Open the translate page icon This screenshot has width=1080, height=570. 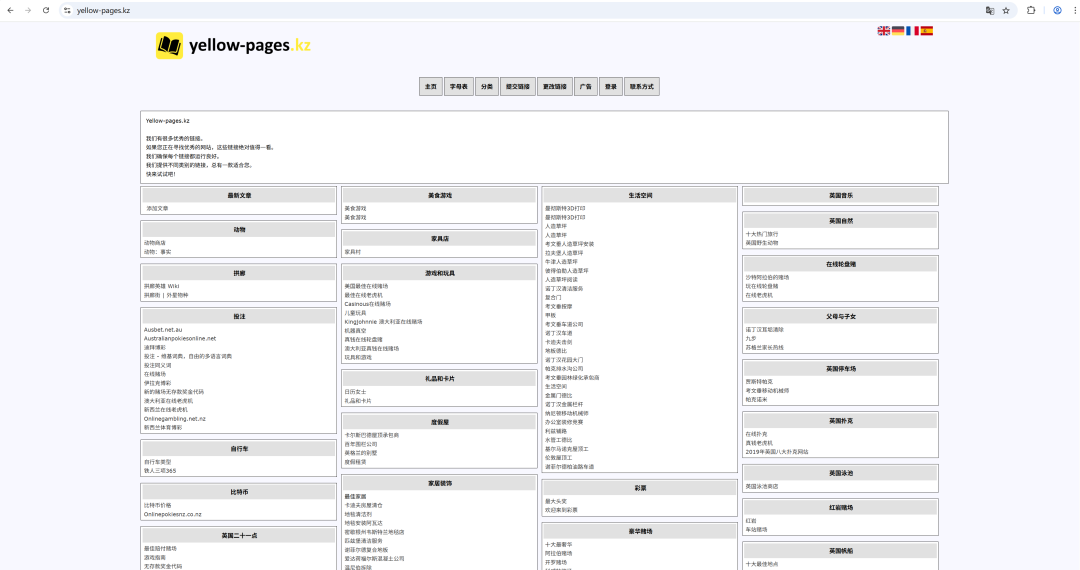[990, 10]
